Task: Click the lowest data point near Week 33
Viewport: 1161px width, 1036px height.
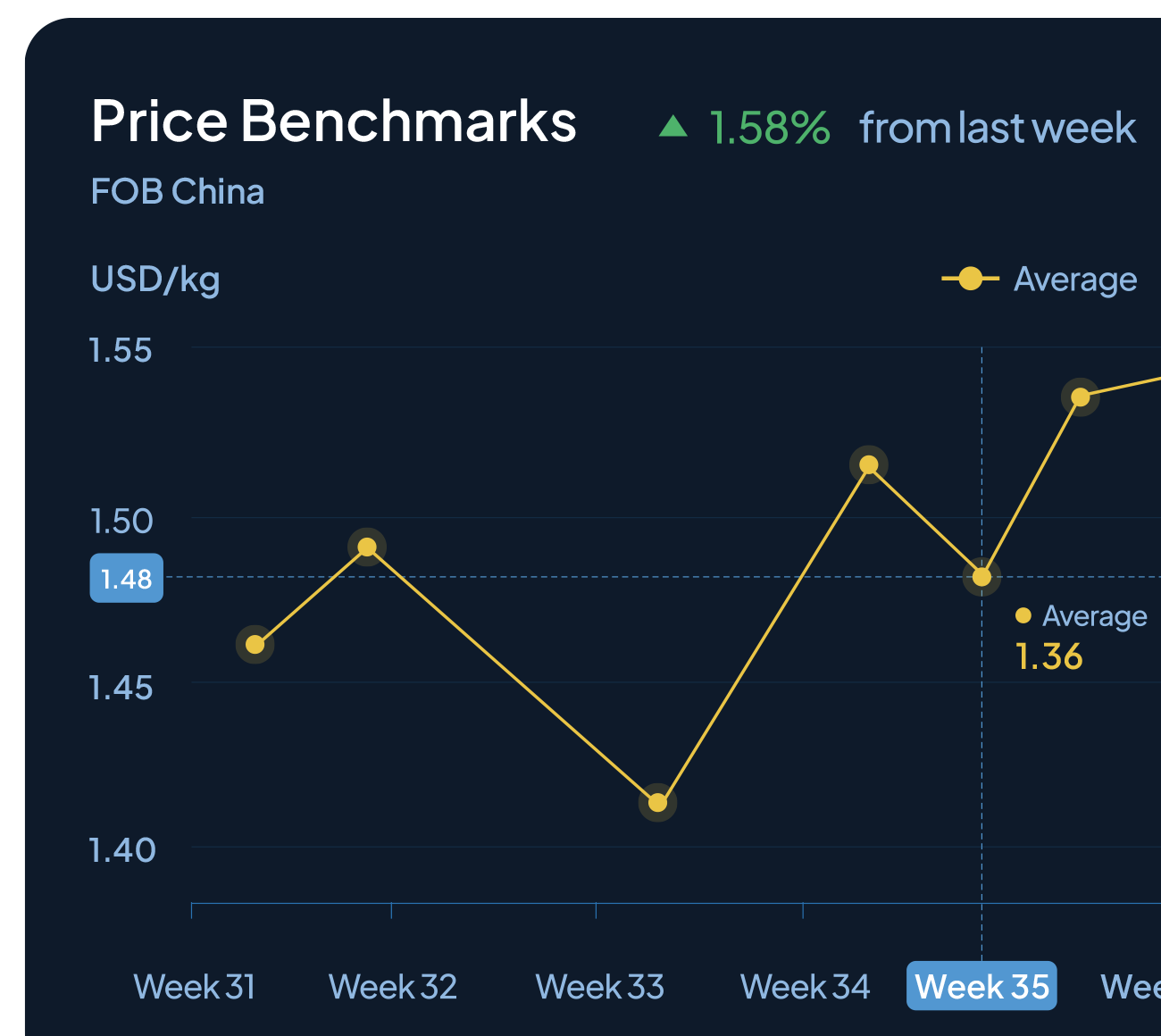Action: [657, 803]
